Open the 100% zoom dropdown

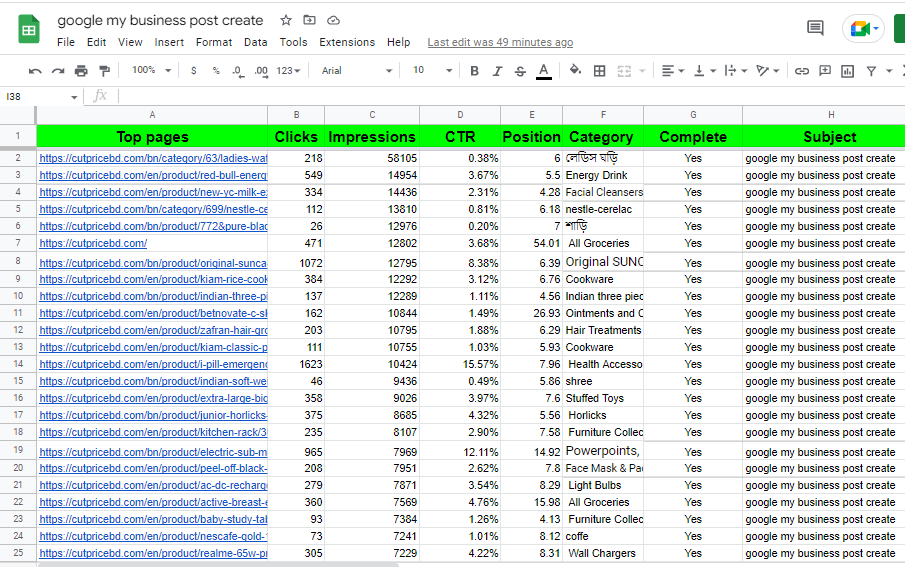152,71
